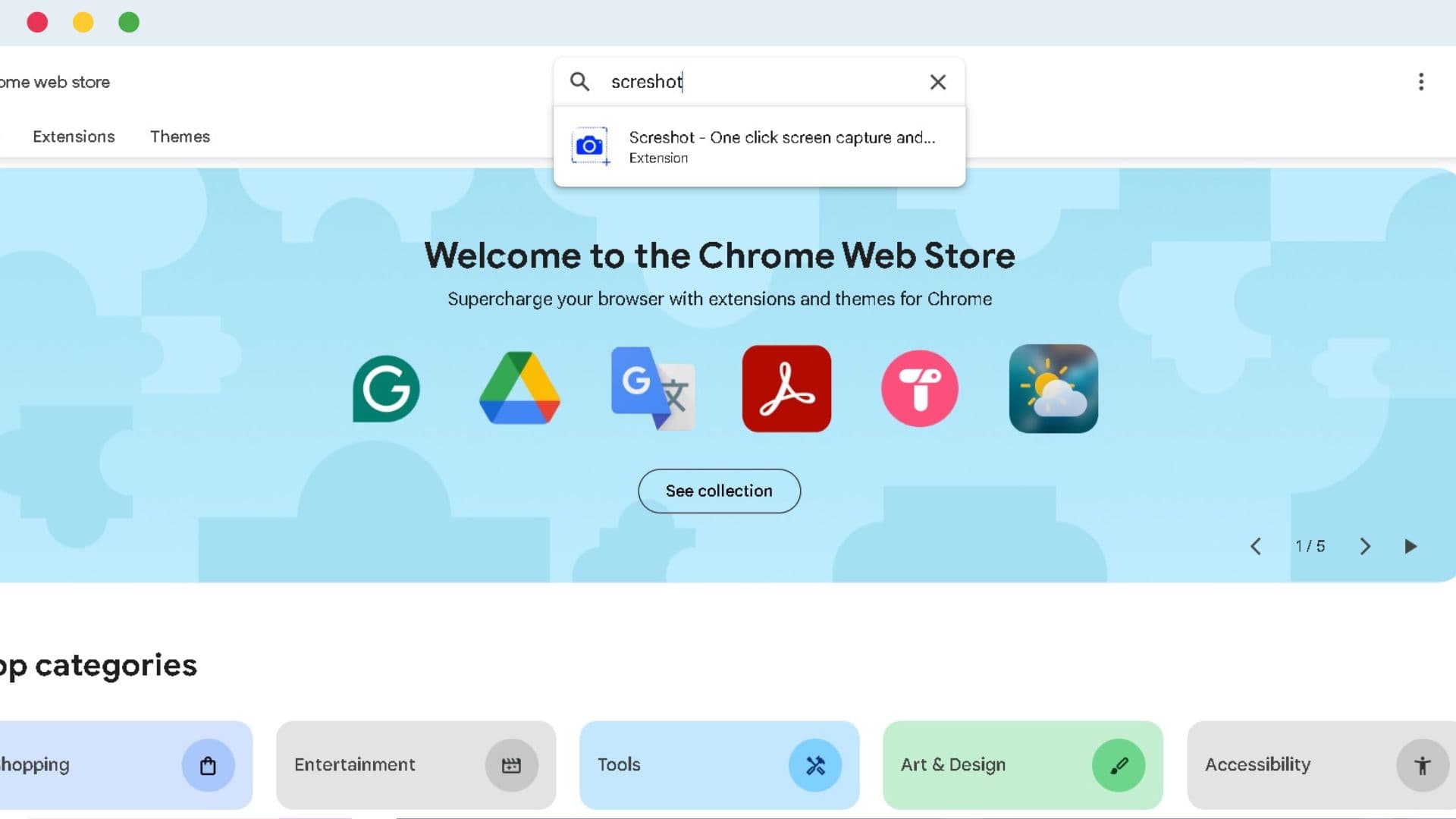Clear the search field with the X

pos(938,82)
